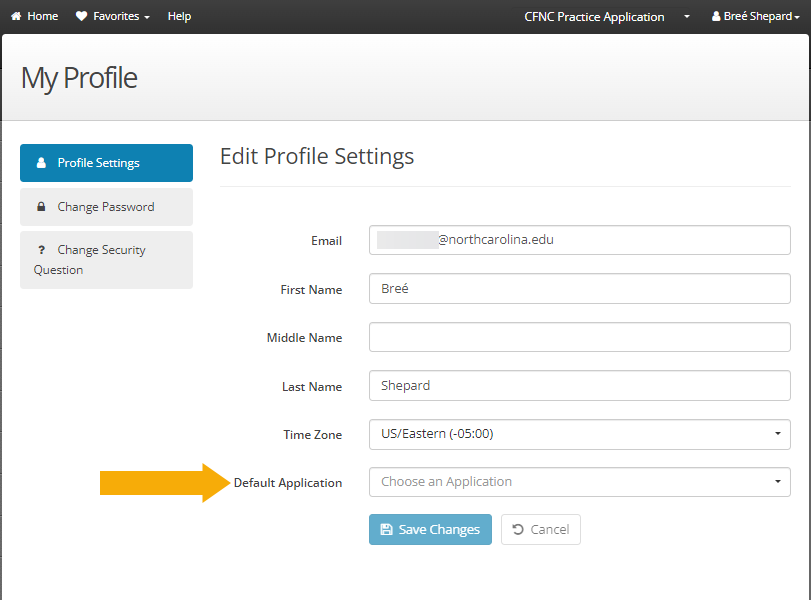
Task: Save the profile changes
Action: pyautogui.click(x=430, y=529)
